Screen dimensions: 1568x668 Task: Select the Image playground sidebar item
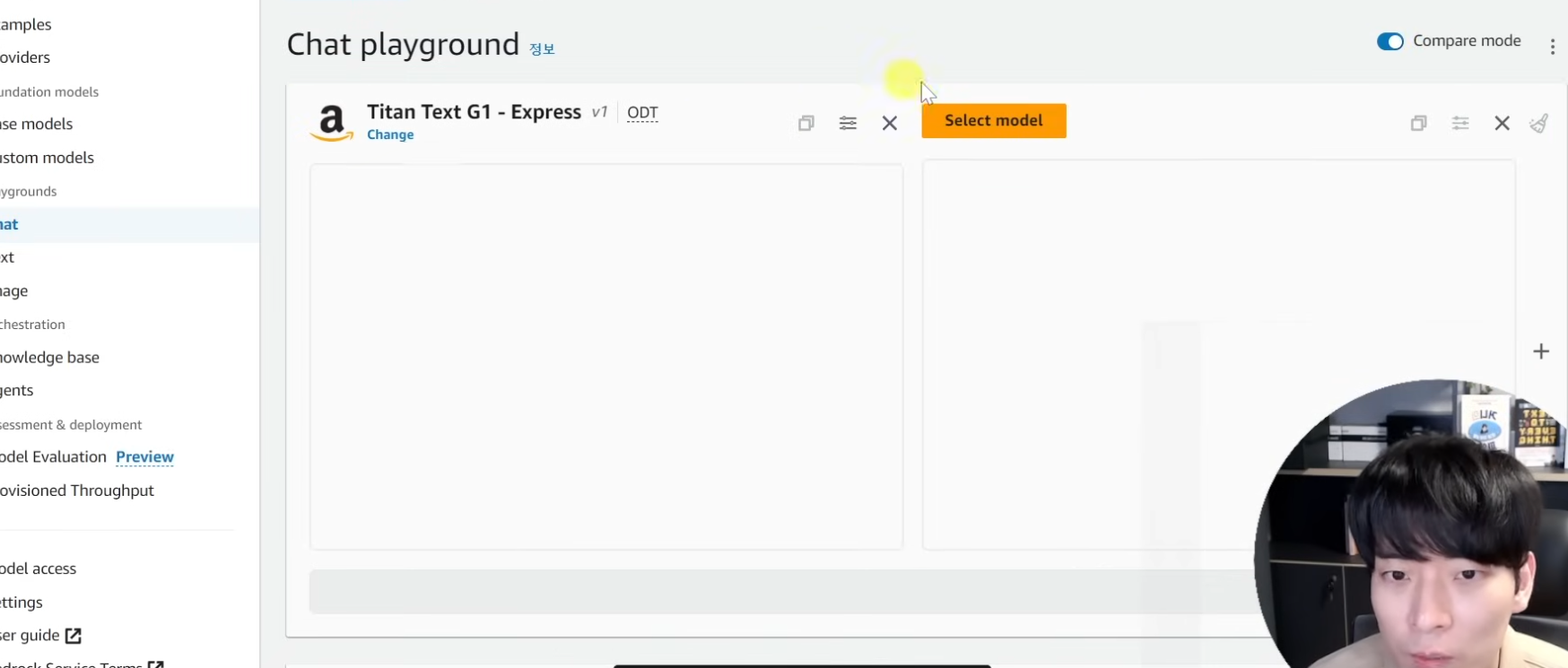pyautogui.click(x=14, y=291)
